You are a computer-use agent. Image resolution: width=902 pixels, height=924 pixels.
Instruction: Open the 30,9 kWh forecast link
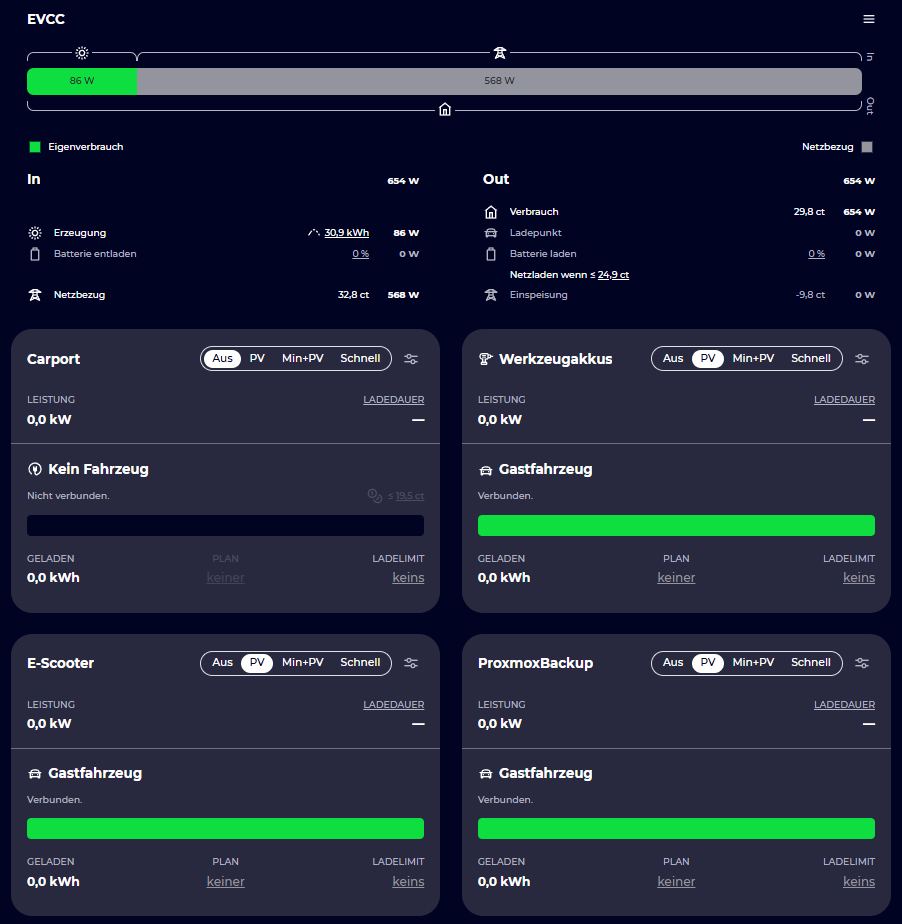(x=346, y=233)
